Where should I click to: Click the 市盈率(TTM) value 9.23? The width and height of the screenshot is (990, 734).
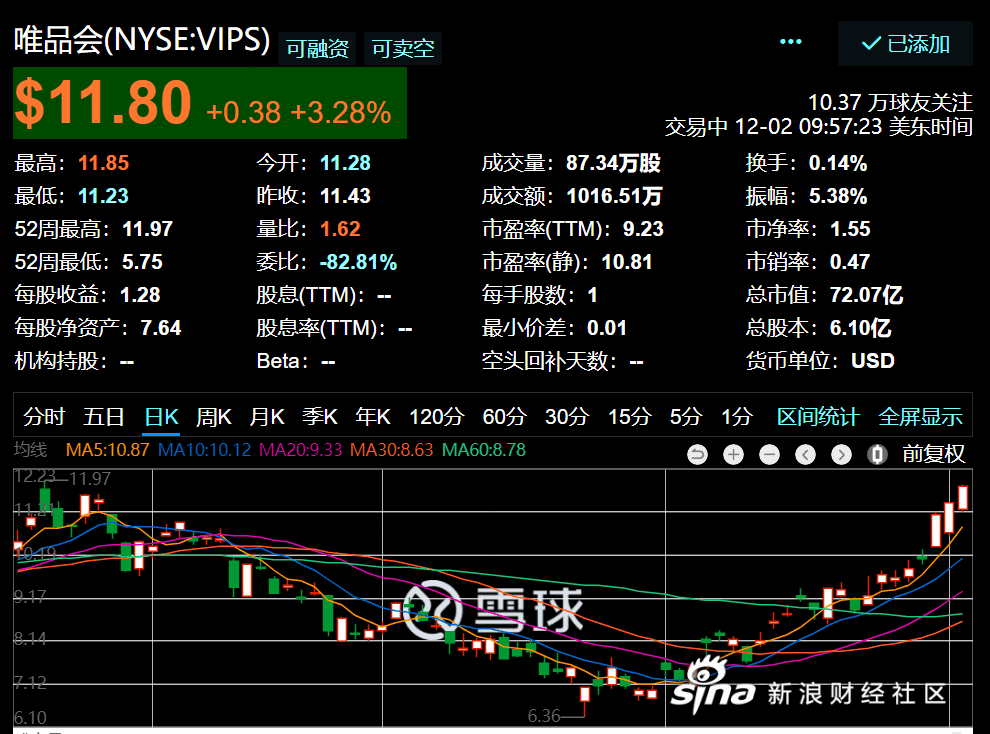tap(643, 228)
